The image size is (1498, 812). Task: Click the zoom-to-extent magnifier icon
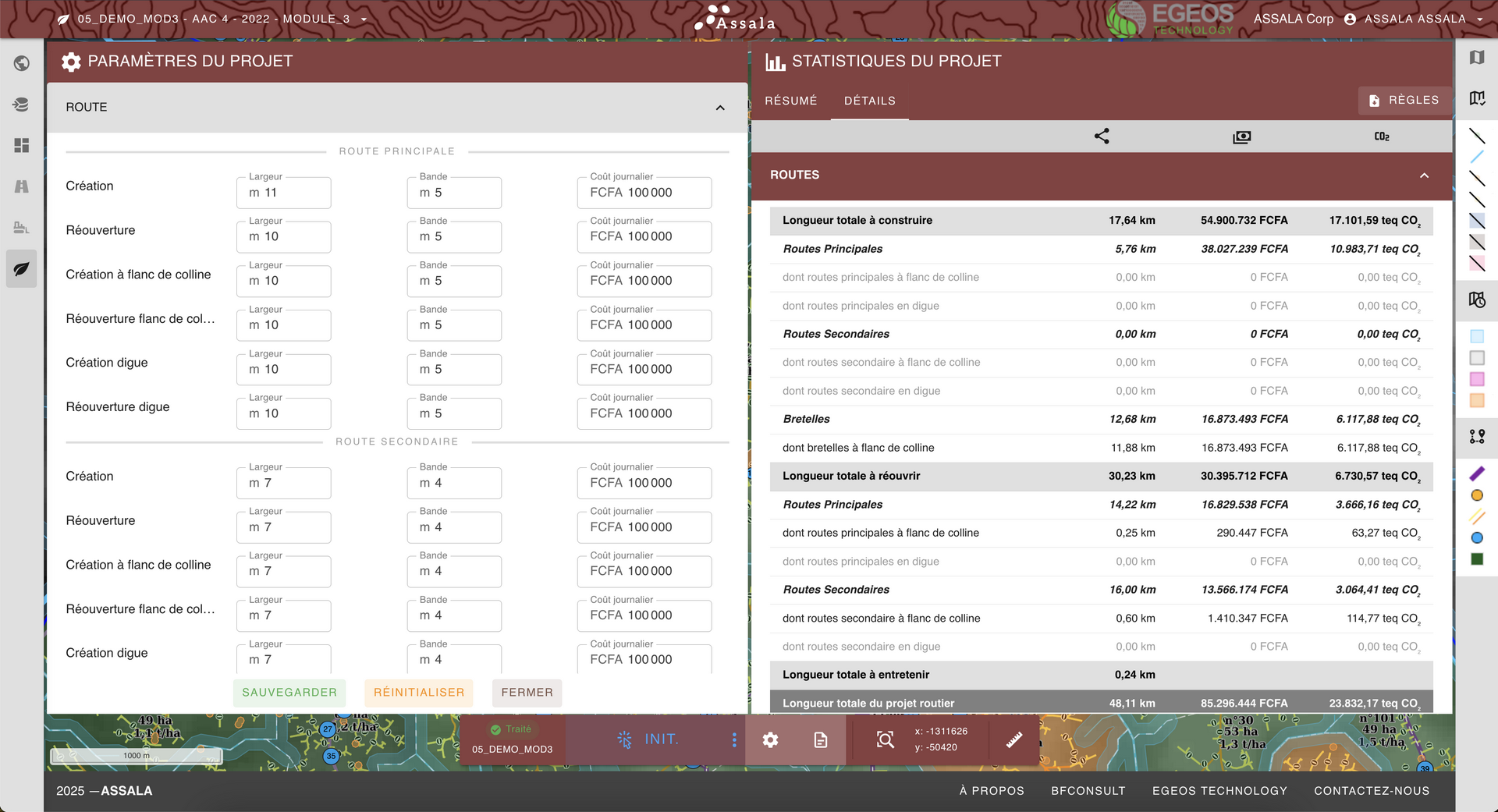point(885,739)
